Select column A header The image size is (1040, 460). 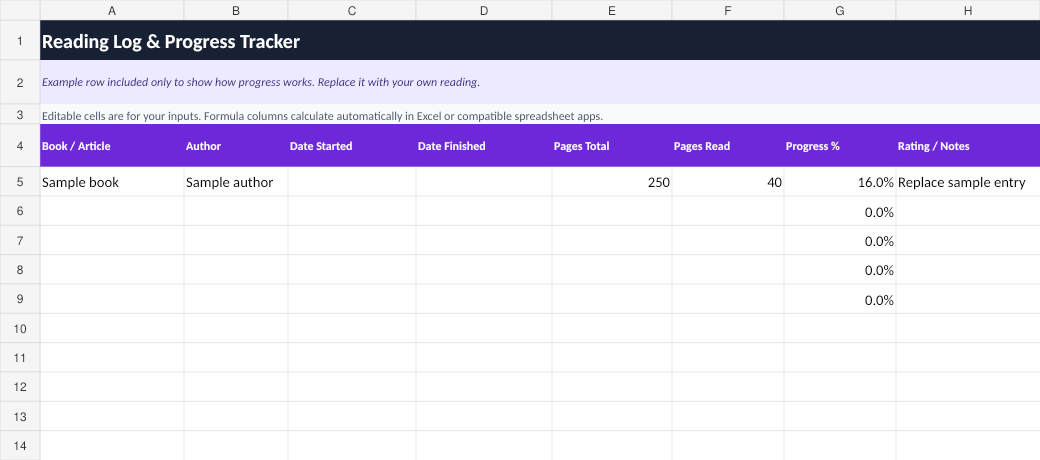112,10
